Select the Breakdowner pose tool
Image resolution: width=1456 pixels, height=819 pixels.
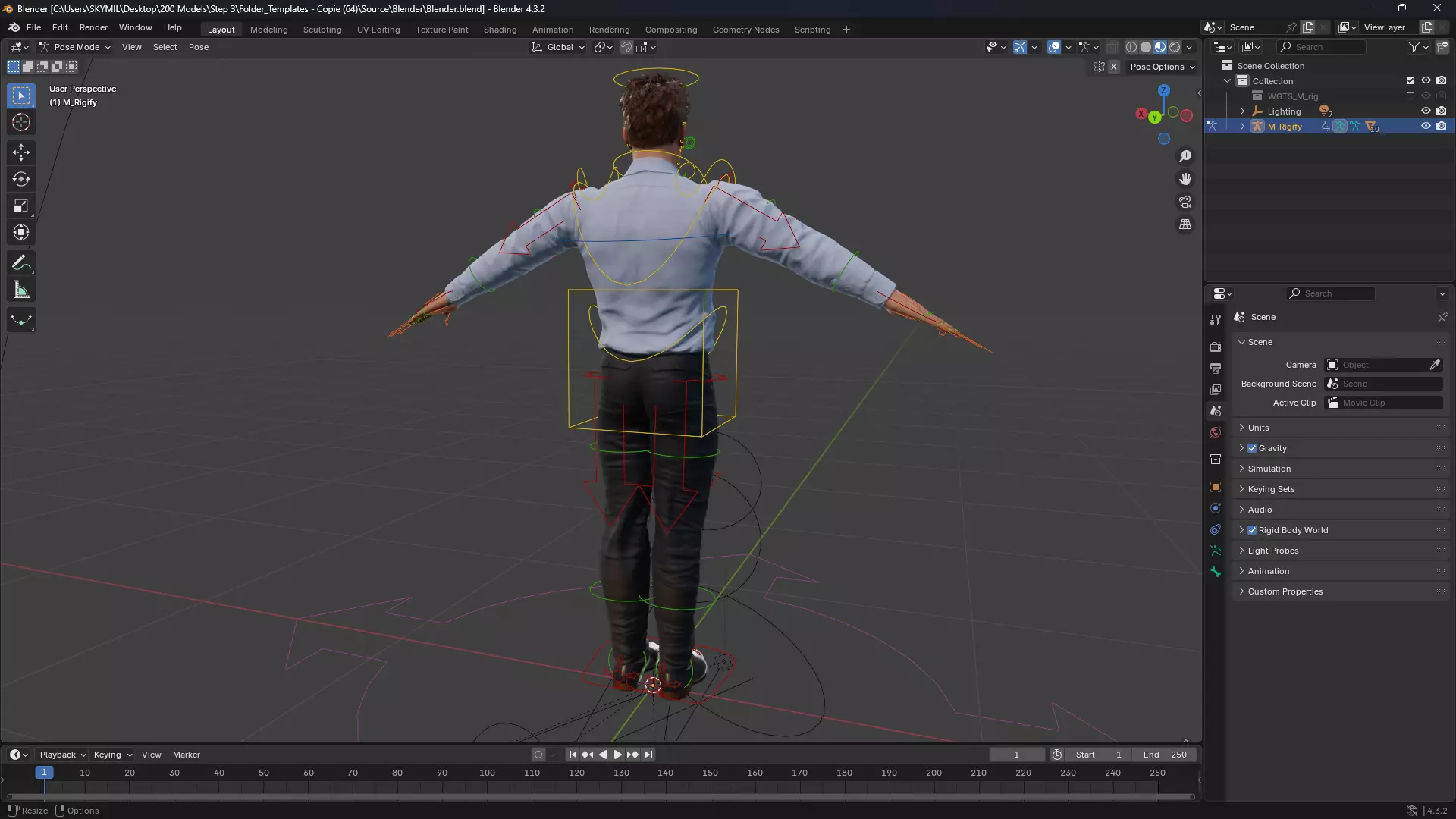(21, 320)
